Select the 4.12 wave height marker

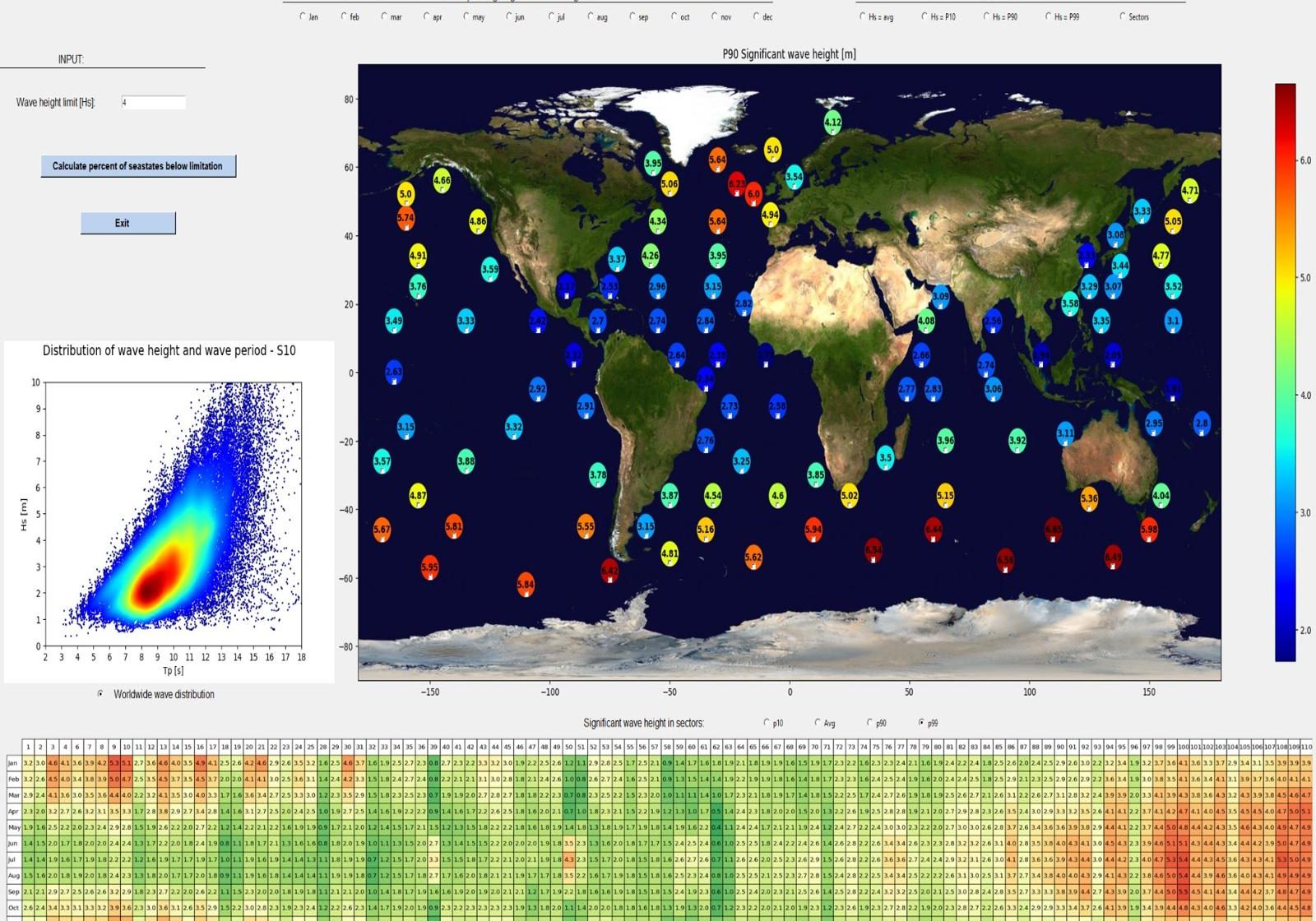point(832,123)
